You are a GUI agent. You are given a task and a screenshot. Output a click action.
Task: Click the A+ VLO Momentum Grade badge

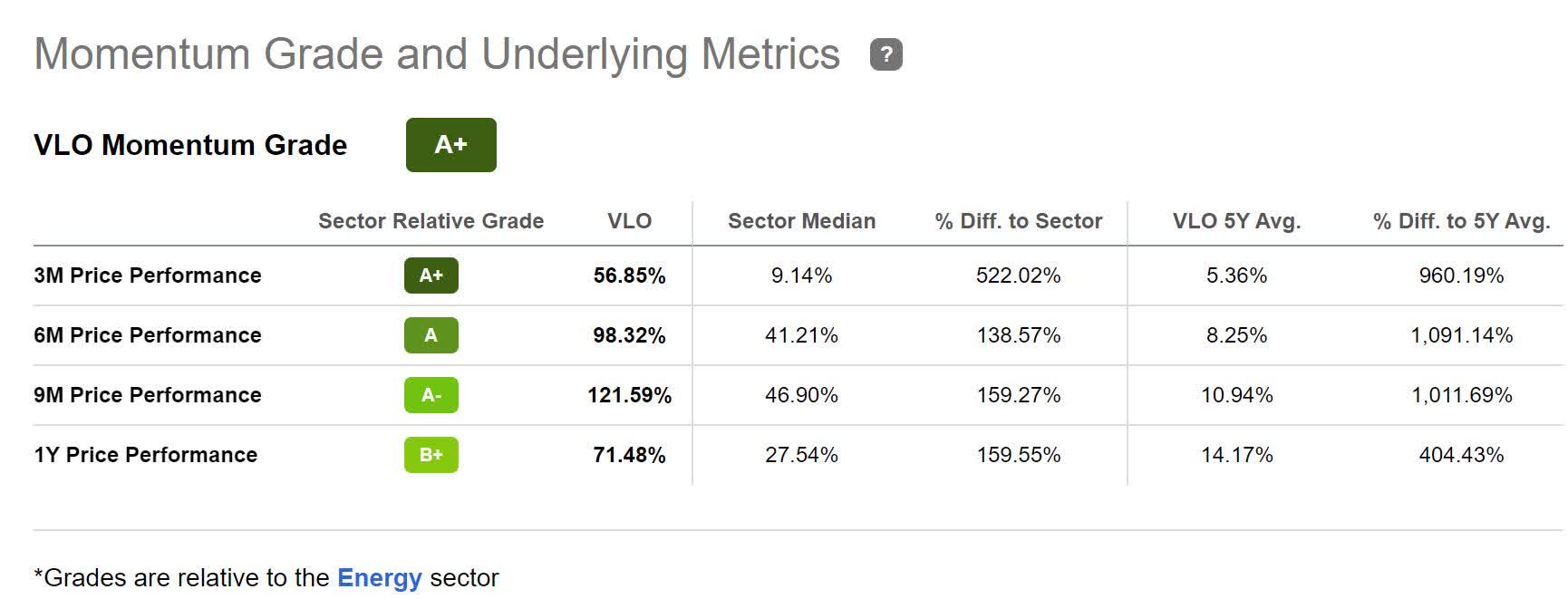450,145
